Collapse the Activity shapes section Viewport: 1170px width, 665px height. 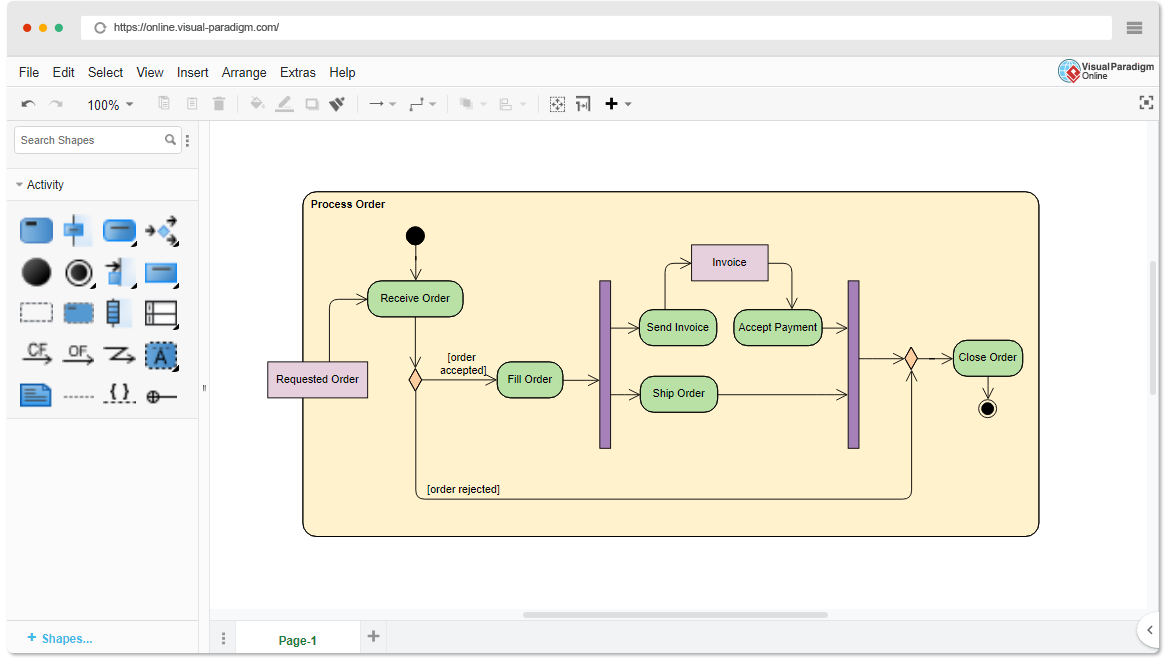[x=18, y=184]
